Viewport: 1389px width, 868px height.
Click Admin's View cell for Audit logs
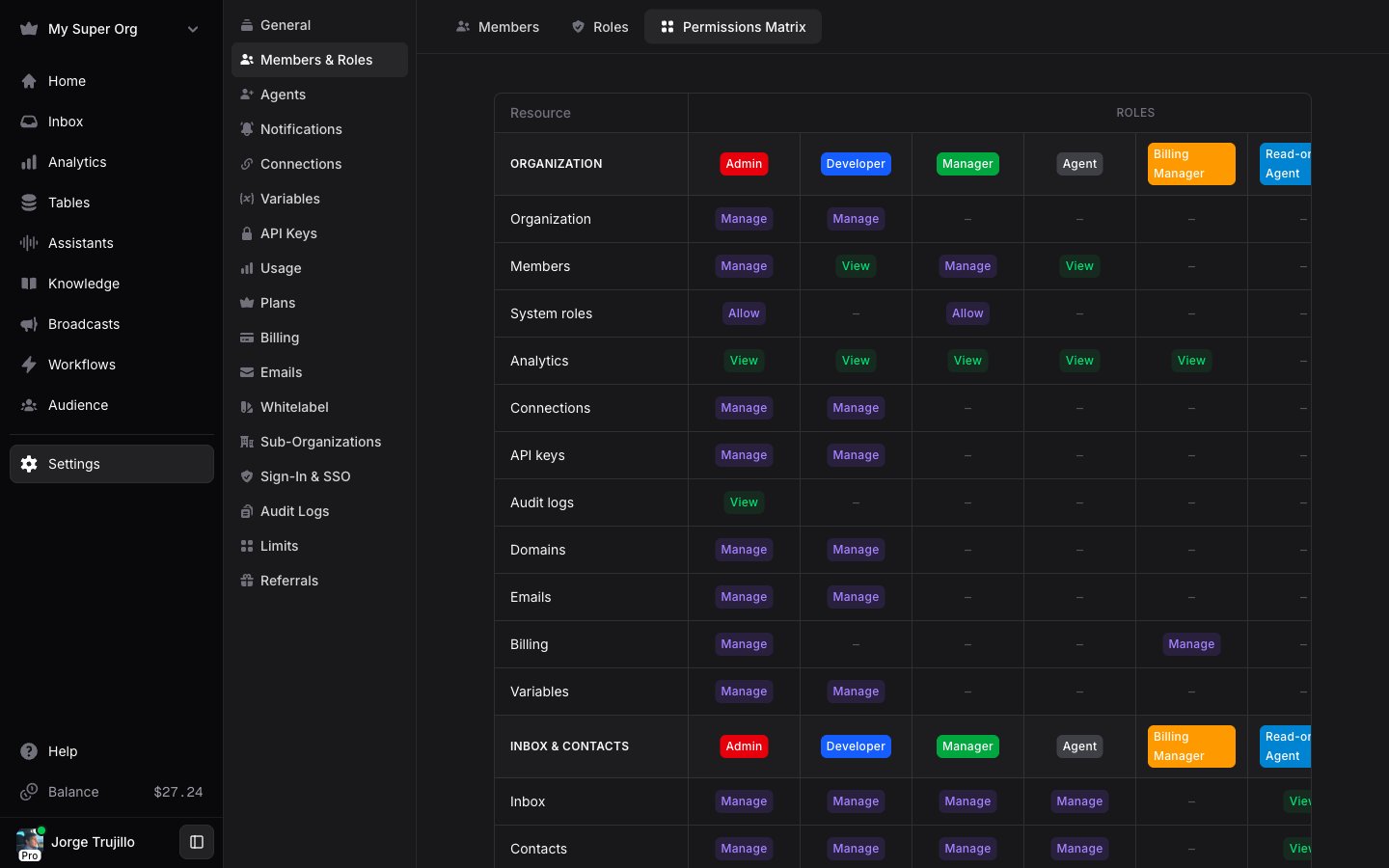744,502
